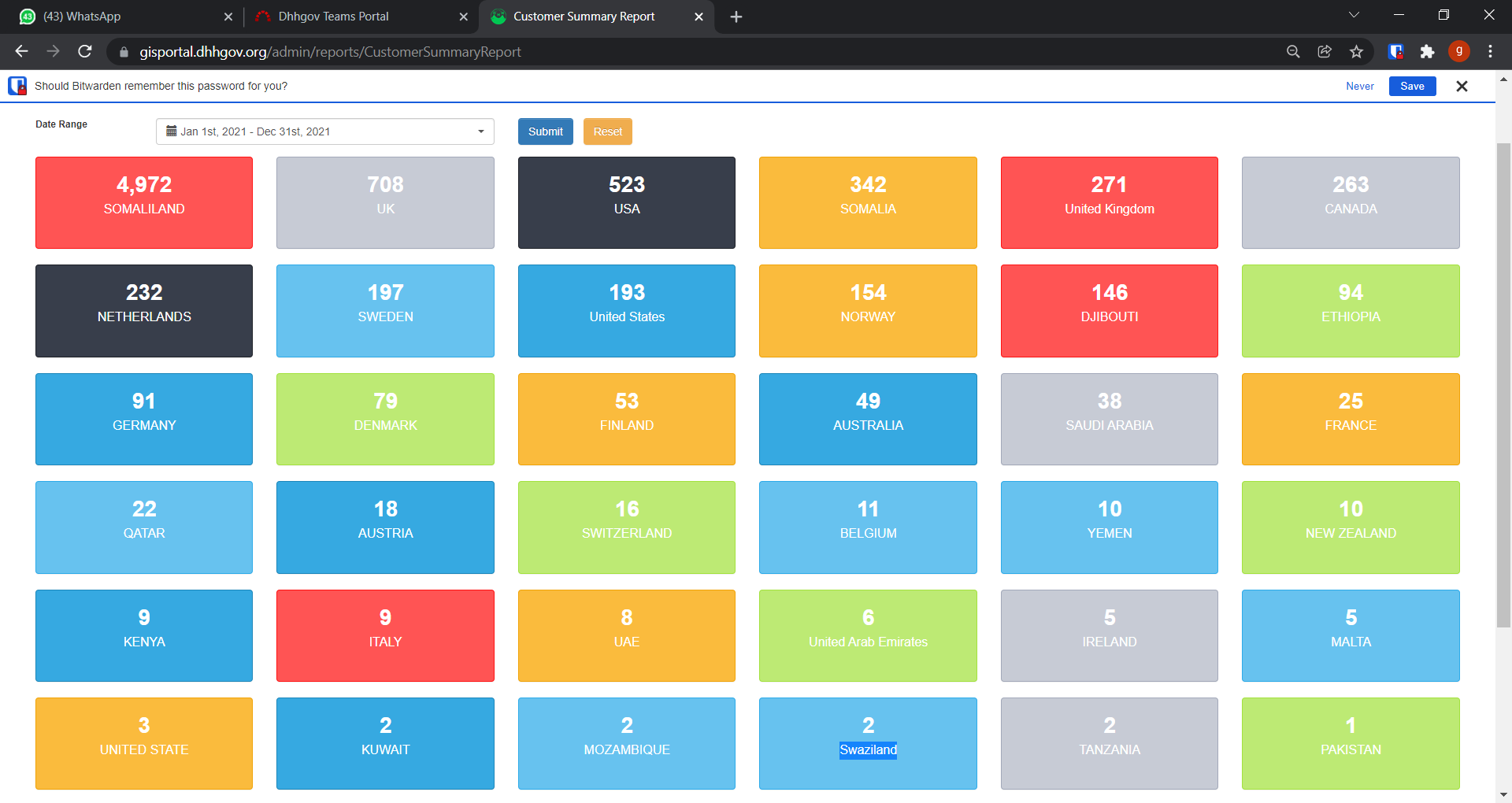Open a new tab with plus icon
Image resolution: width=1512 pixels, height=803 pixels.
tap(736, 17)
